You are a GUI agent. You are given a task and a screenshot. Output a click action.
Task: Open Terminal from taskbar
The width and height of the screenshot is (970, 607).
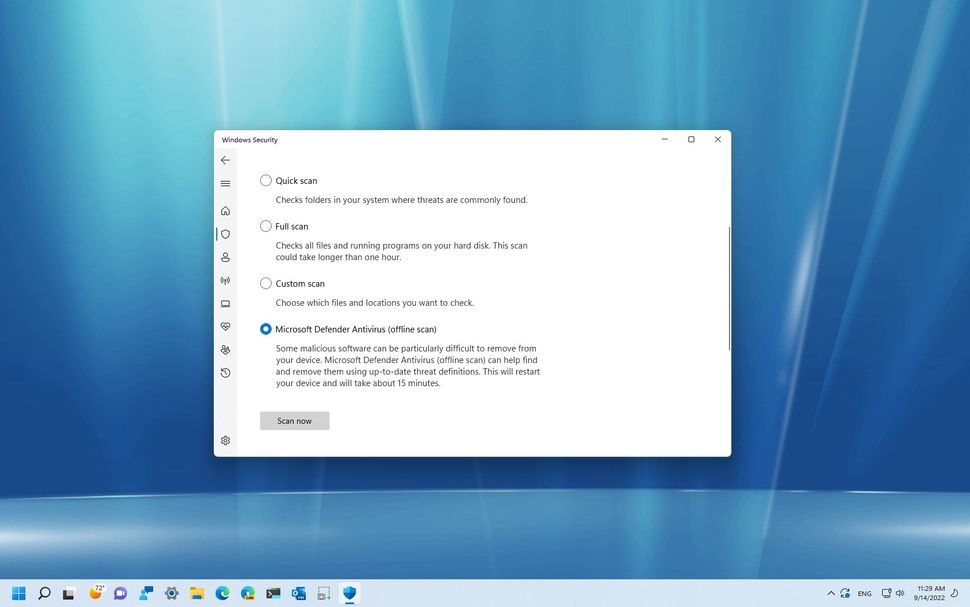(273, 593)
